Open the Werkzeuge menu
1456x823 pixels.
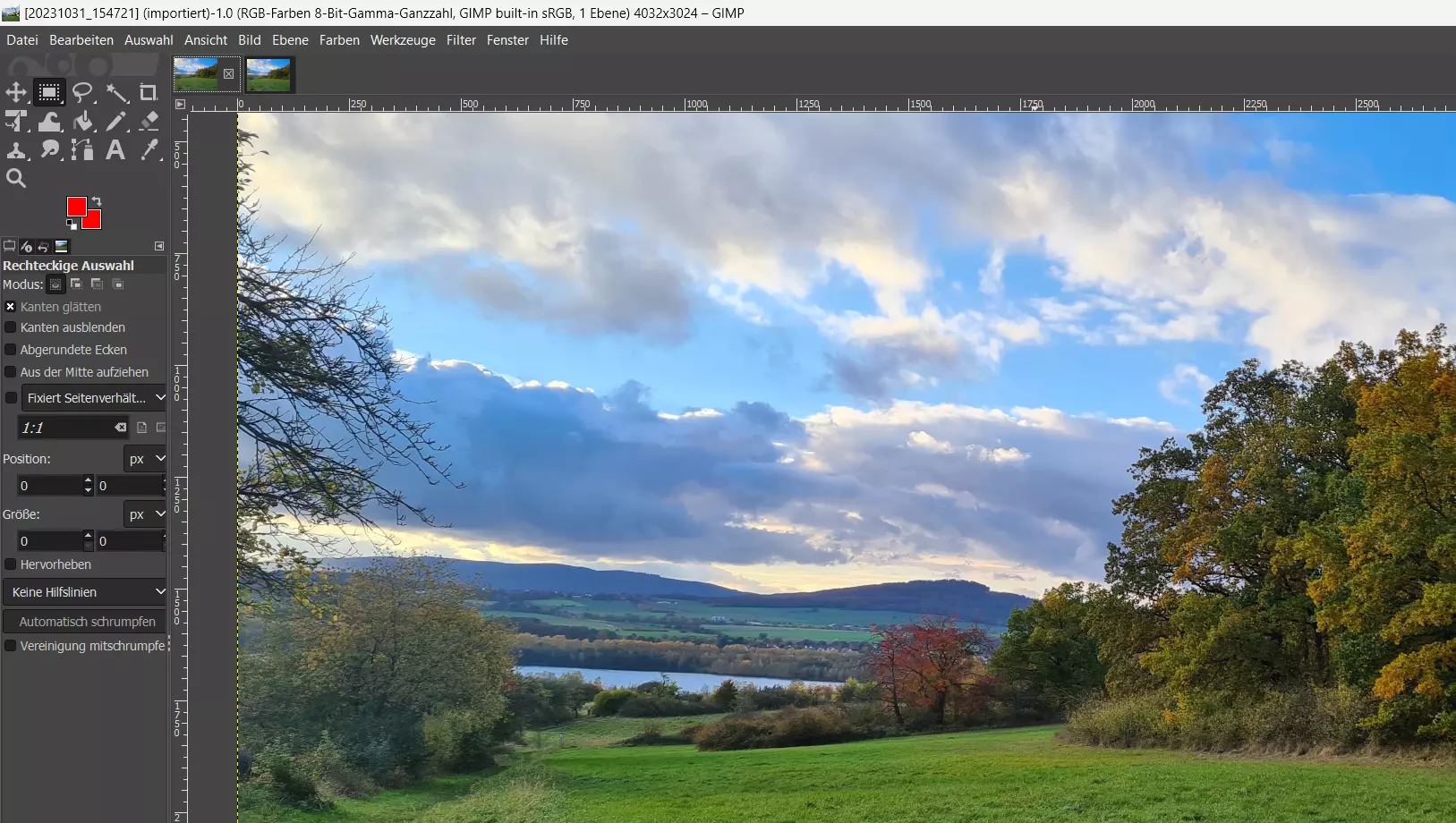403,40
